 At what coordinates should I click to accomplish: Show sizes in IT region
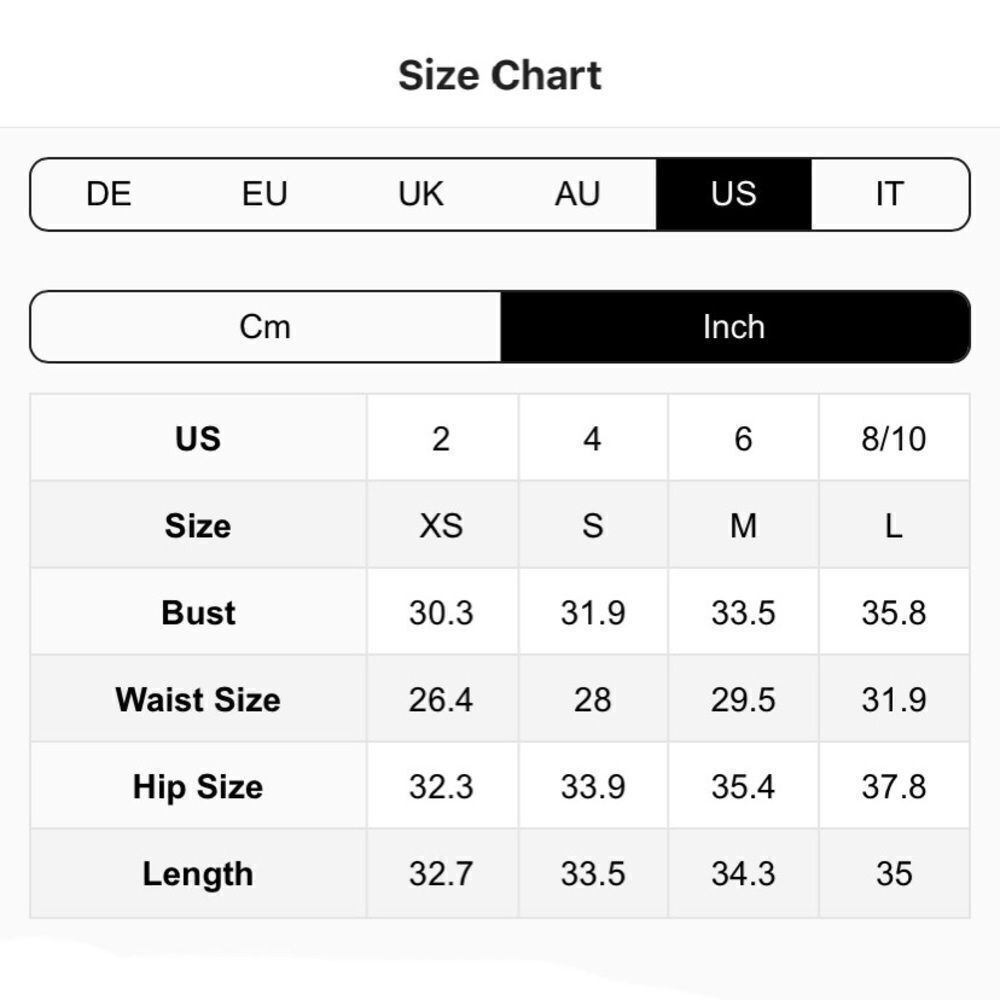[x=889, y=194]
